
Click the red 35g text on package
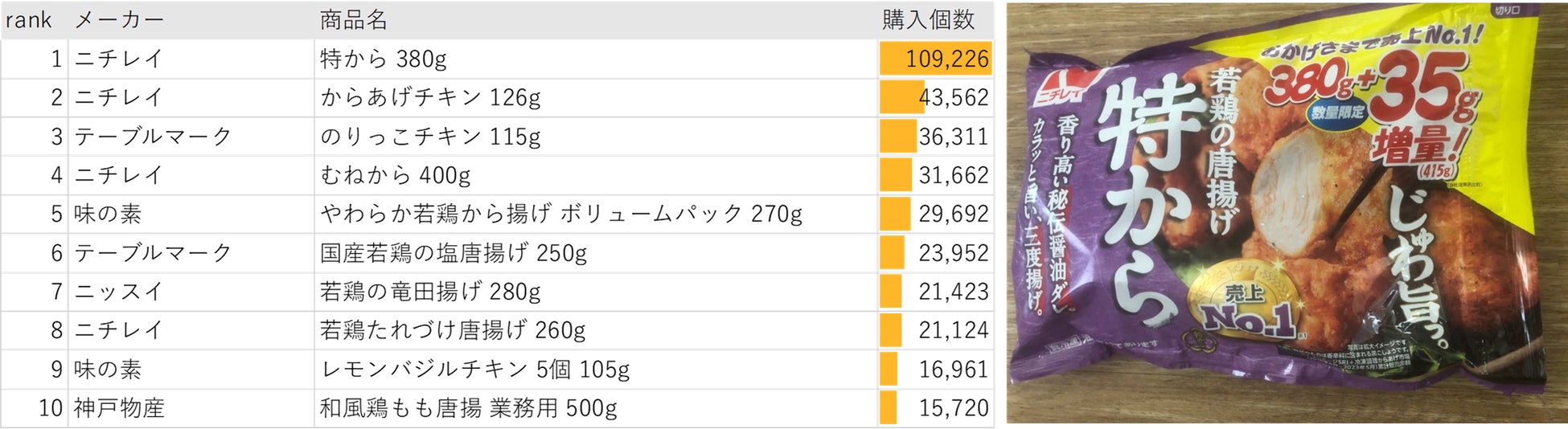[x=1422, y=87]
